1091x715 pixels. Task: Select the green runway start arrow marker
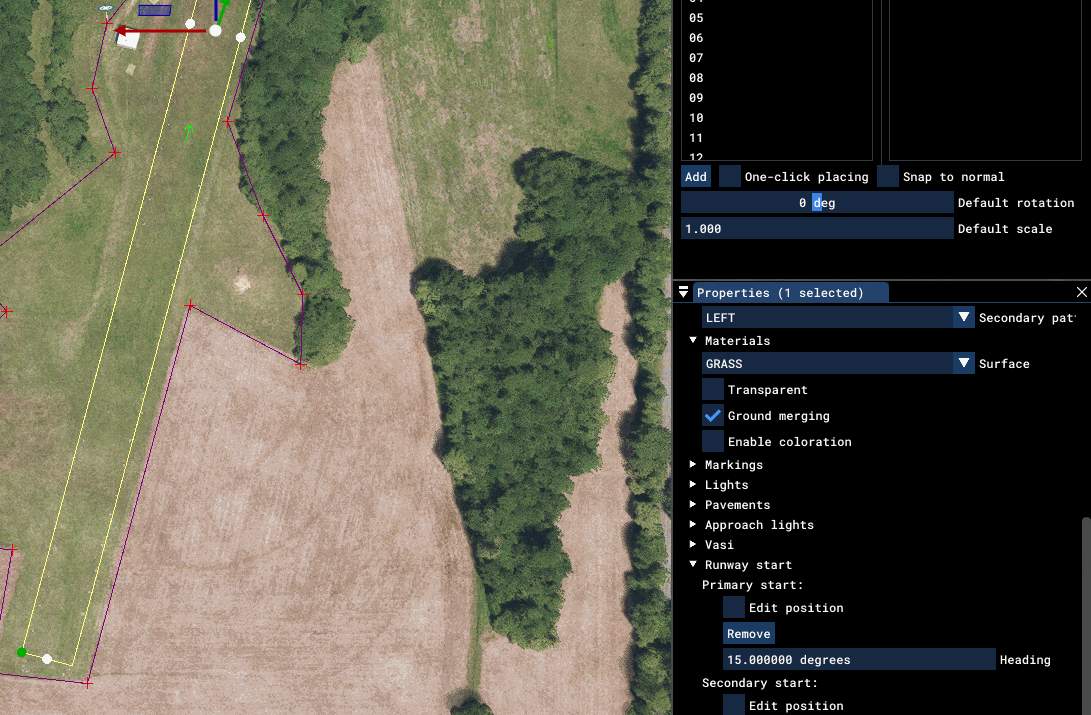(x=188, y=132)
